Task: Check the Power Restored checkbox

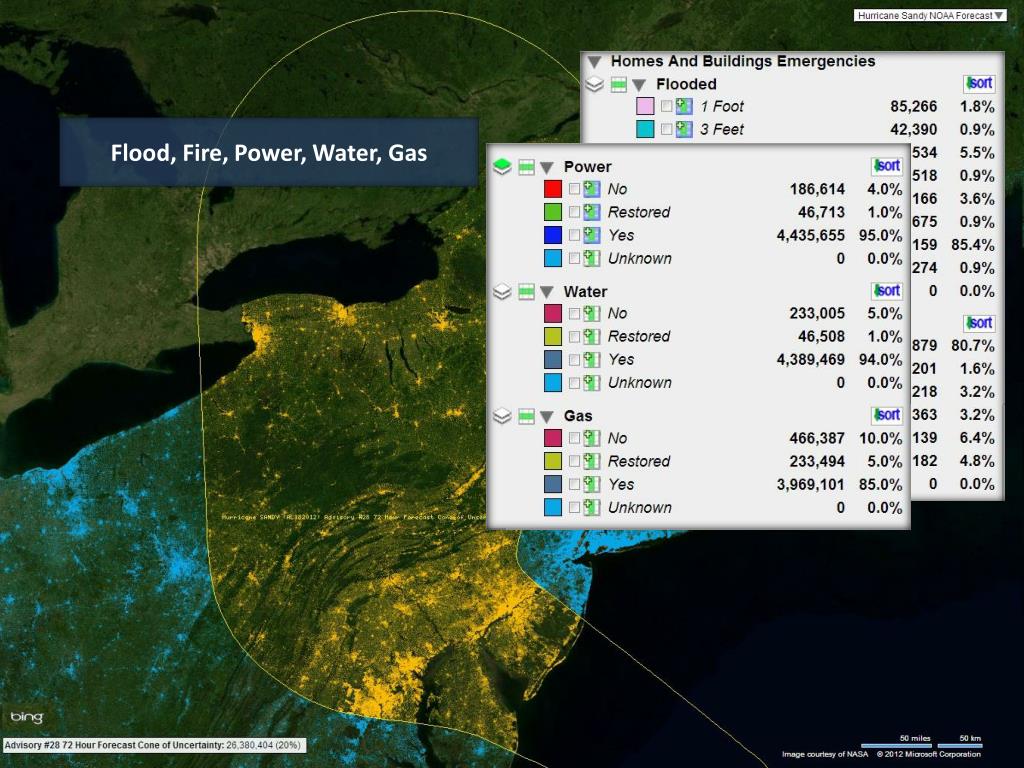Action: [574, 212]
